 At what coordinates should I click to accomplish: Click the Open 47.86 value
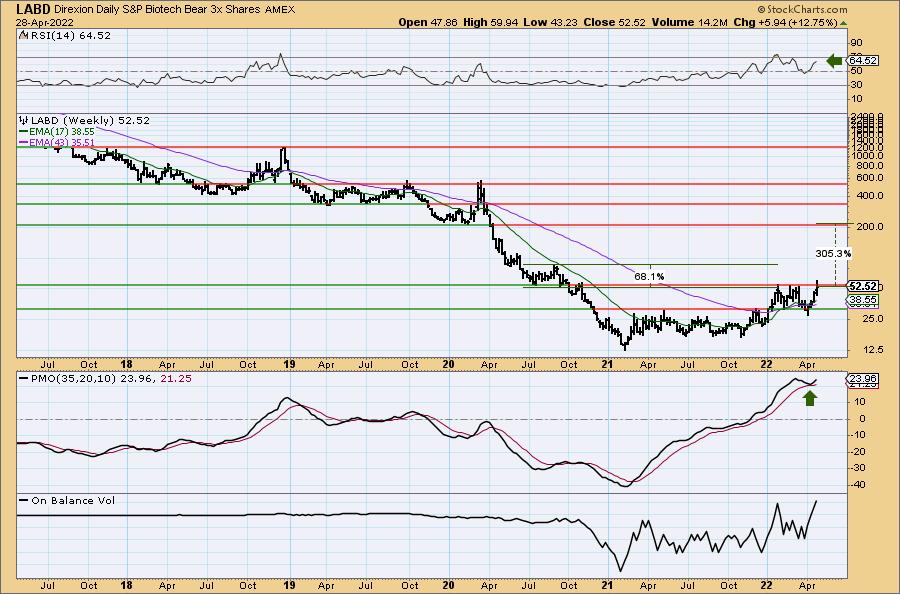click(428, 22)
